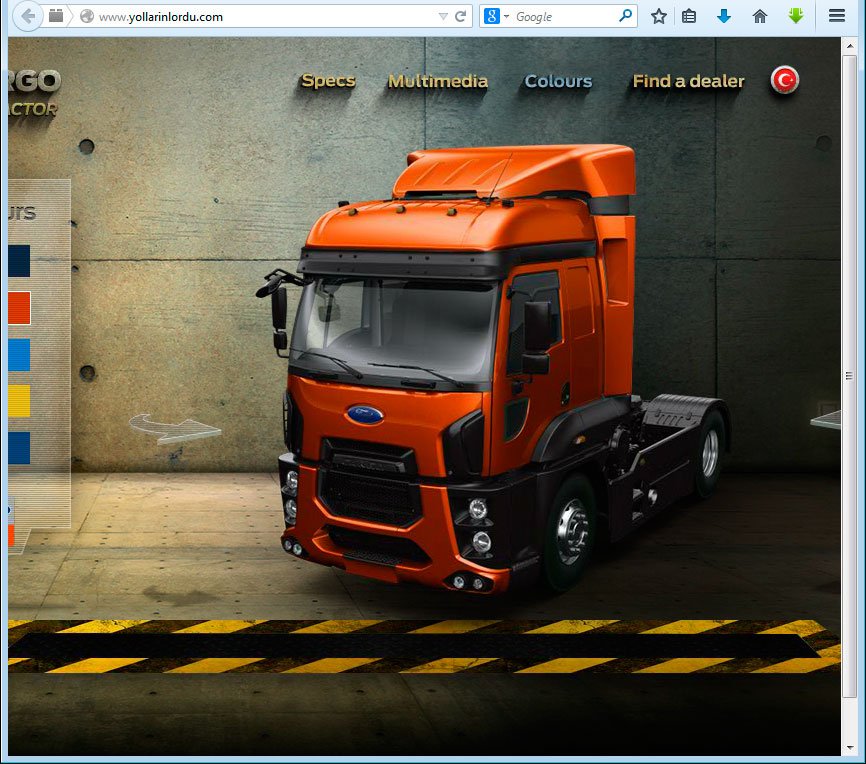Reload the page with the refresh icon
866x764 pixels.
pyautogui.click(x=461, y=16)
